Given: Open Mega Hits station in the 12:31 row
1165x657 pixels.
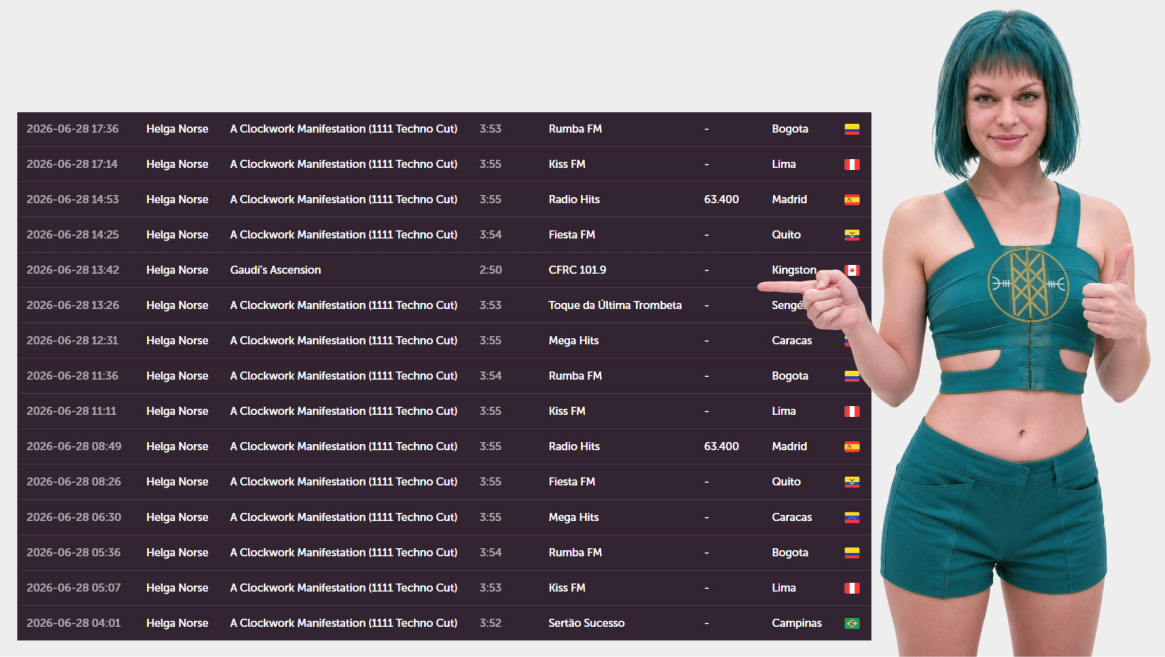Looking at the screenshot, I should (x=573, y=340).
